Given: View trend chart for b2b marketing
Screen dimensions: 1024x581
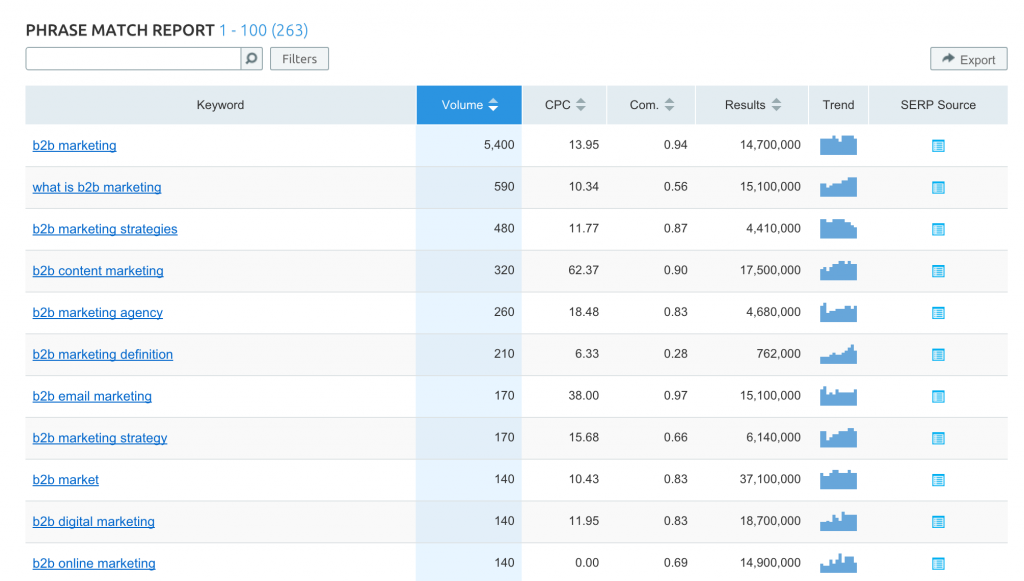Looking at the screenshot, I should 839,145.
